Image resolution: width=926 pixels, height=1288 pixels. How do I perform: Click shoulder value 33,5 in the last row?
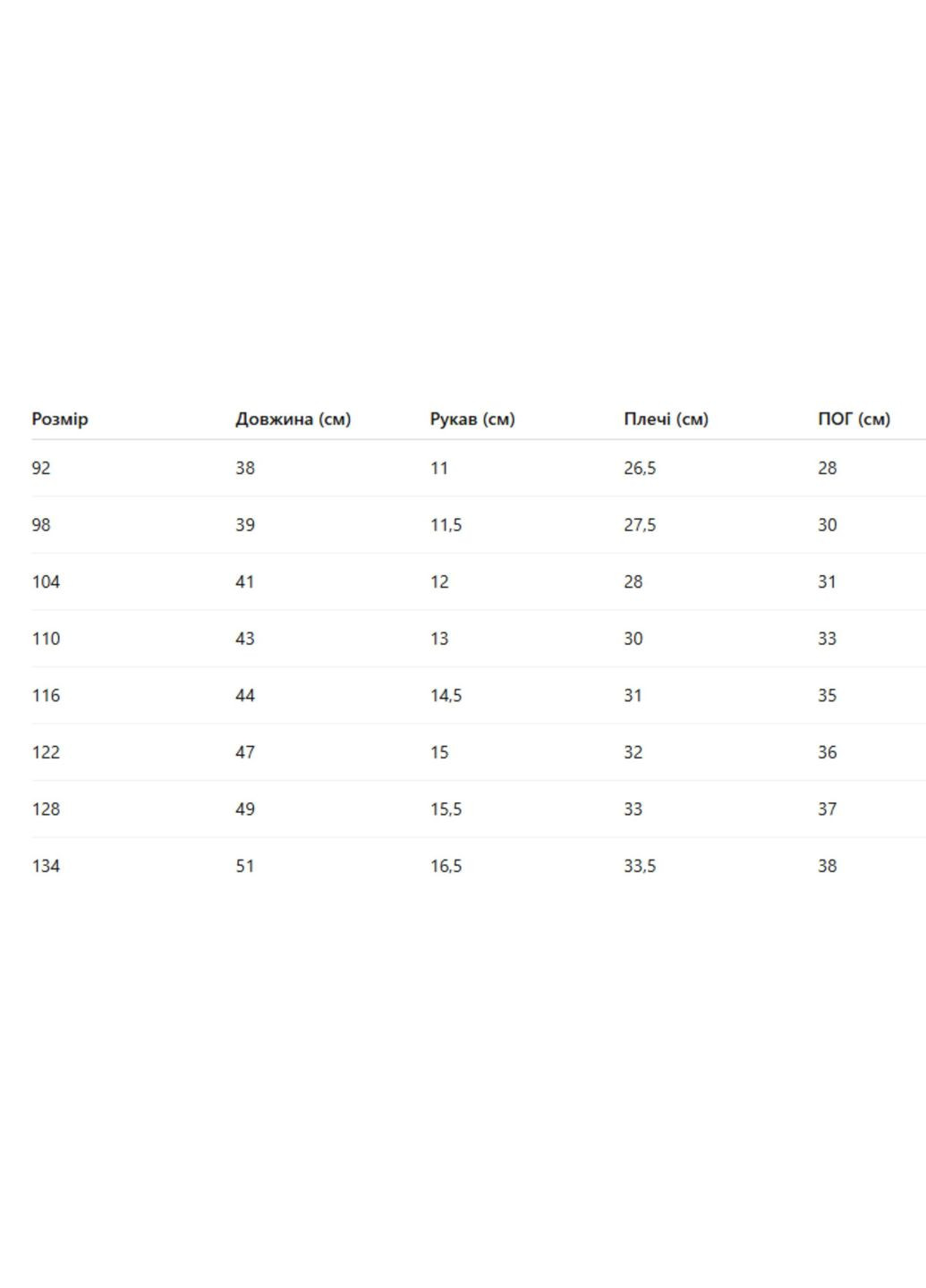[x=640, y=866]
